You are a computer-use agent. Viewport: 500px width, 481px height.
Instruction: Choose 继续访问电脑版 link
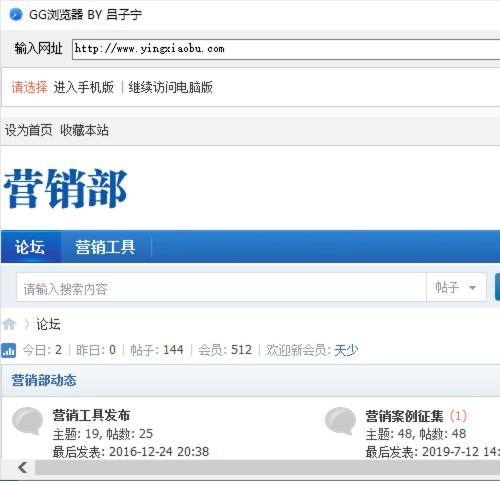point(170,87)
